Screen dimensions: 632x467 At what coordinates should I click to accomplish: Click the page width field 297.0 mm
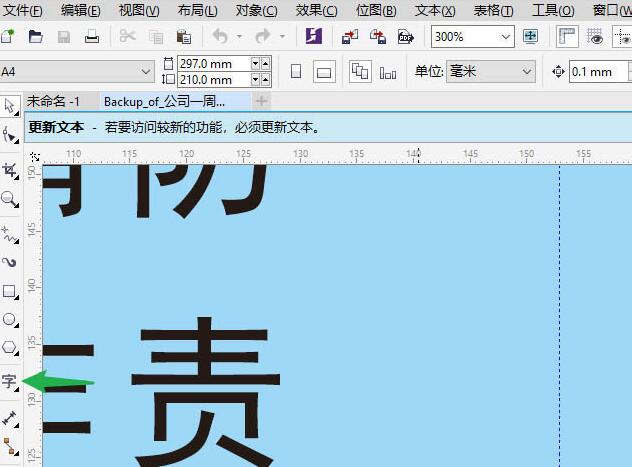coord(214,64)
